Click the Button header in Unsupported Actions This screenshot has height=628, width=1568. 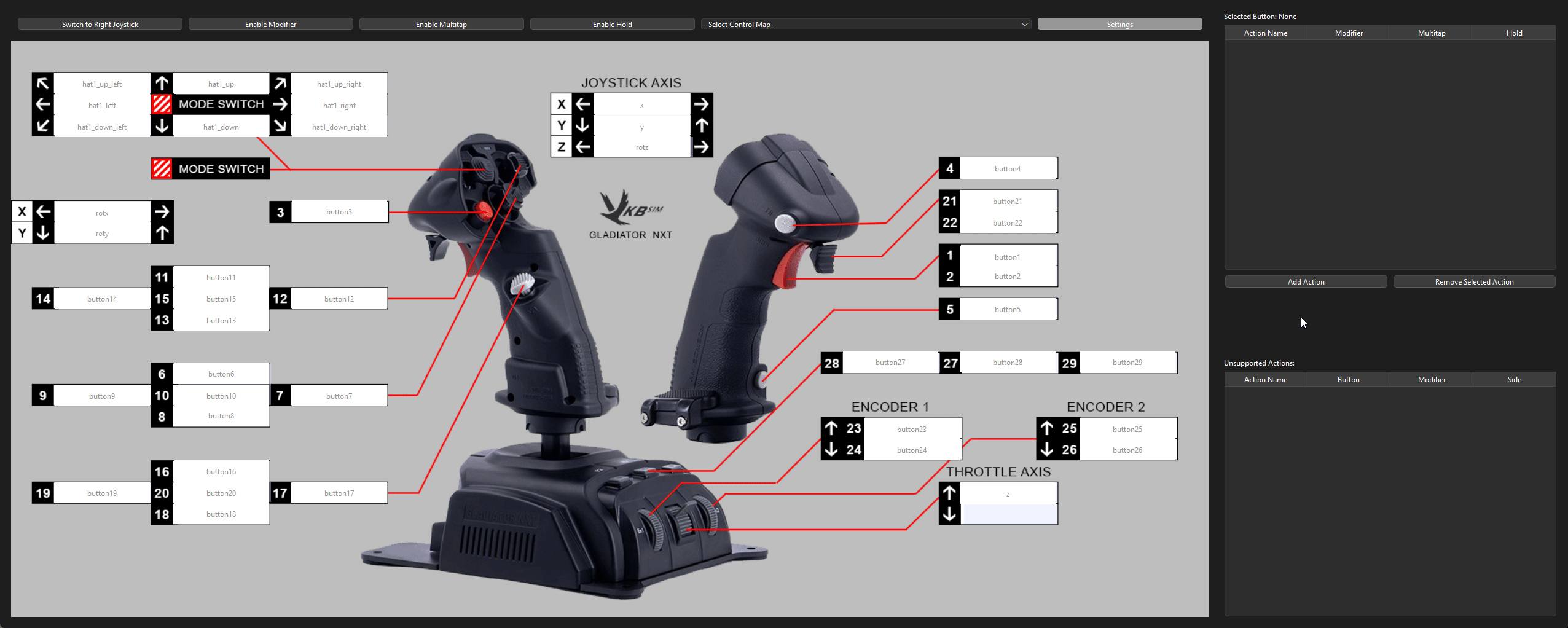[1348, 380]
